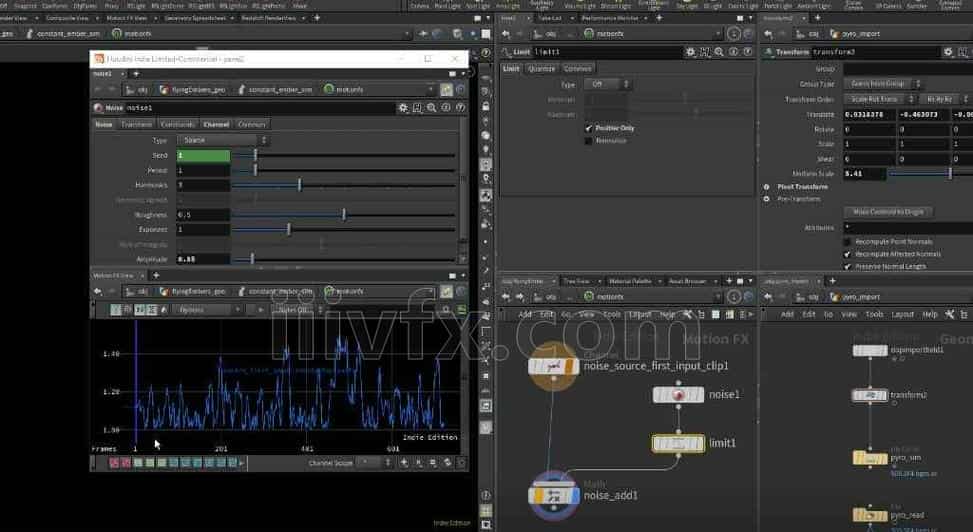Viewport: 973px width, 532px height.
Task: Click forward arrow in motionfx network editor
Action: point(520,297)
